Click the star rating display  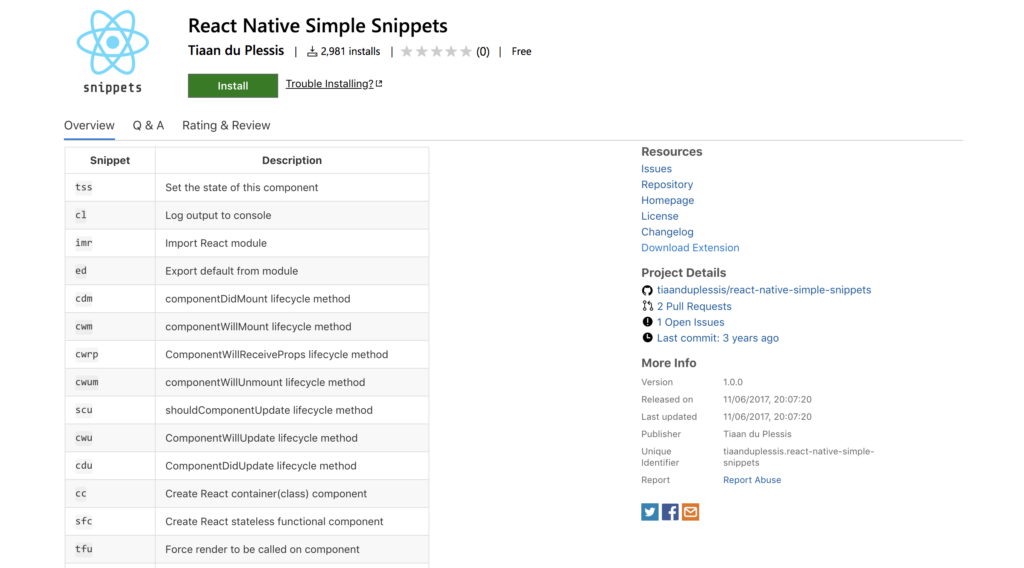pyautogui.click(x=436, y=52)
